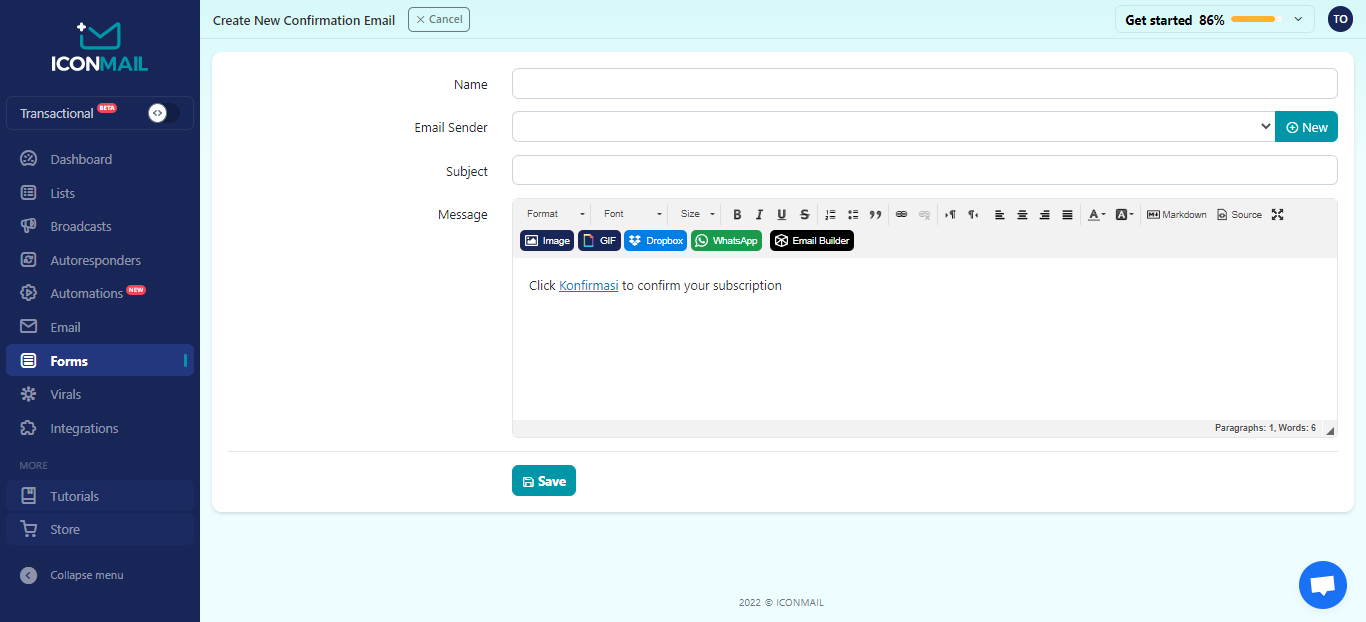Toggle bold formatting in the editor
This screenshot has height=622, width=1366.
[737, 215]
